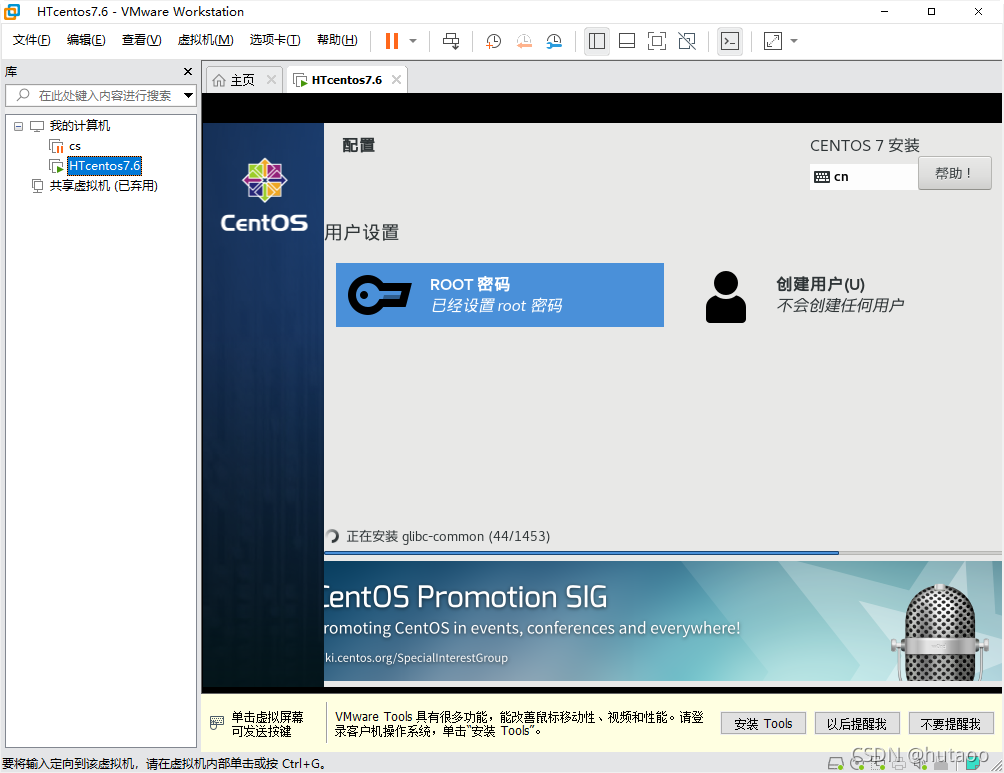Viewport: 1004px width, 773px height.
Task: Open stretch display dropdown arrow
Action: pos(794,41)
